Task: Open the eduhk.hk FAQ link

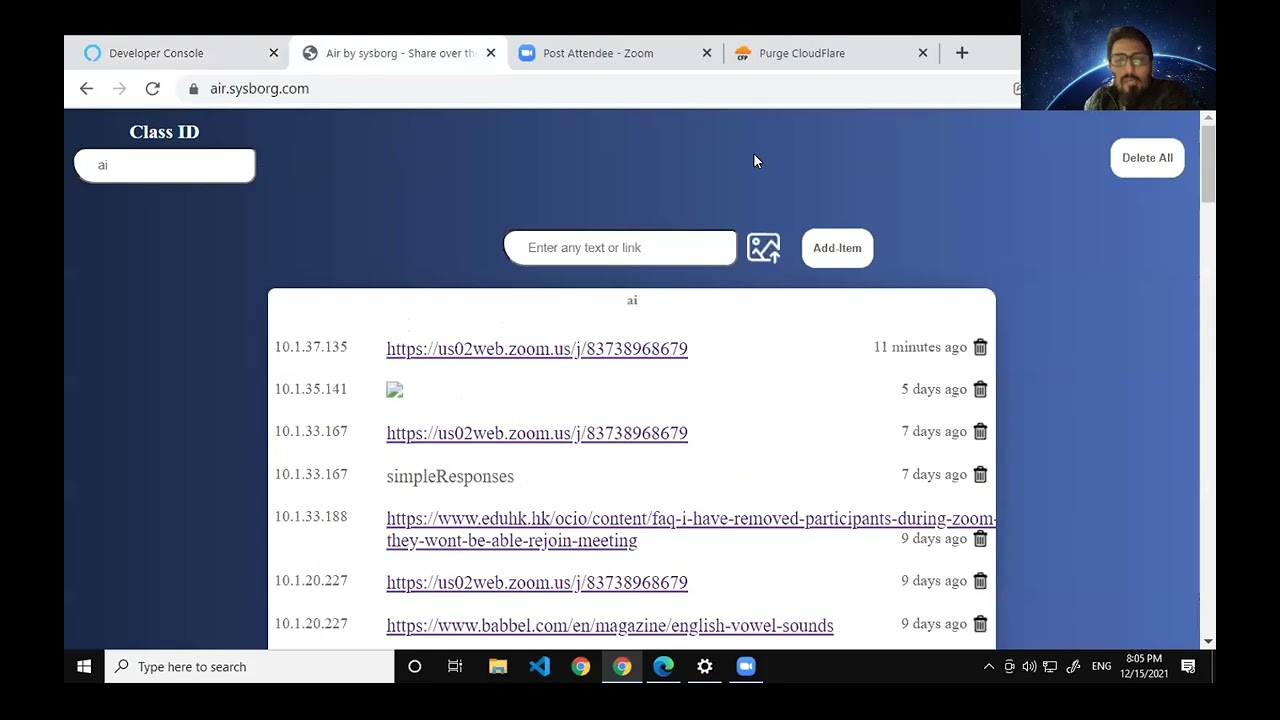Action: (x=690, y=529)
